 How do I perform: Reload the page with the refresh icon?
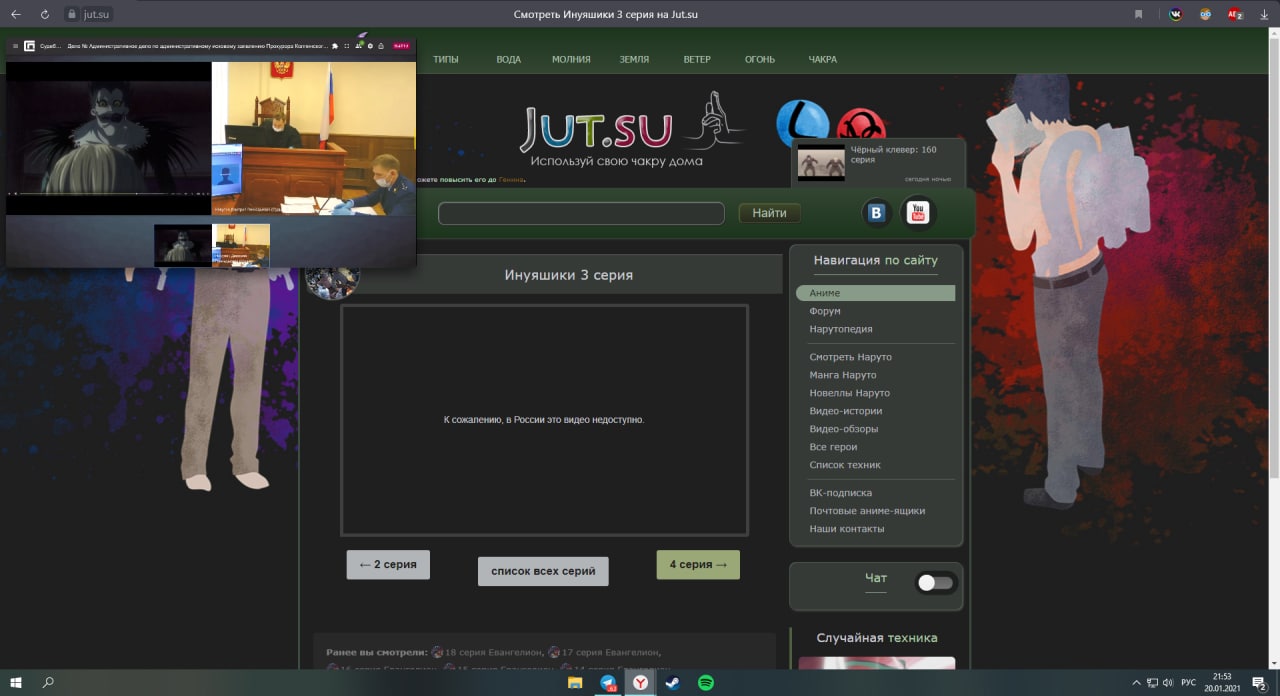tap(45, 14)
